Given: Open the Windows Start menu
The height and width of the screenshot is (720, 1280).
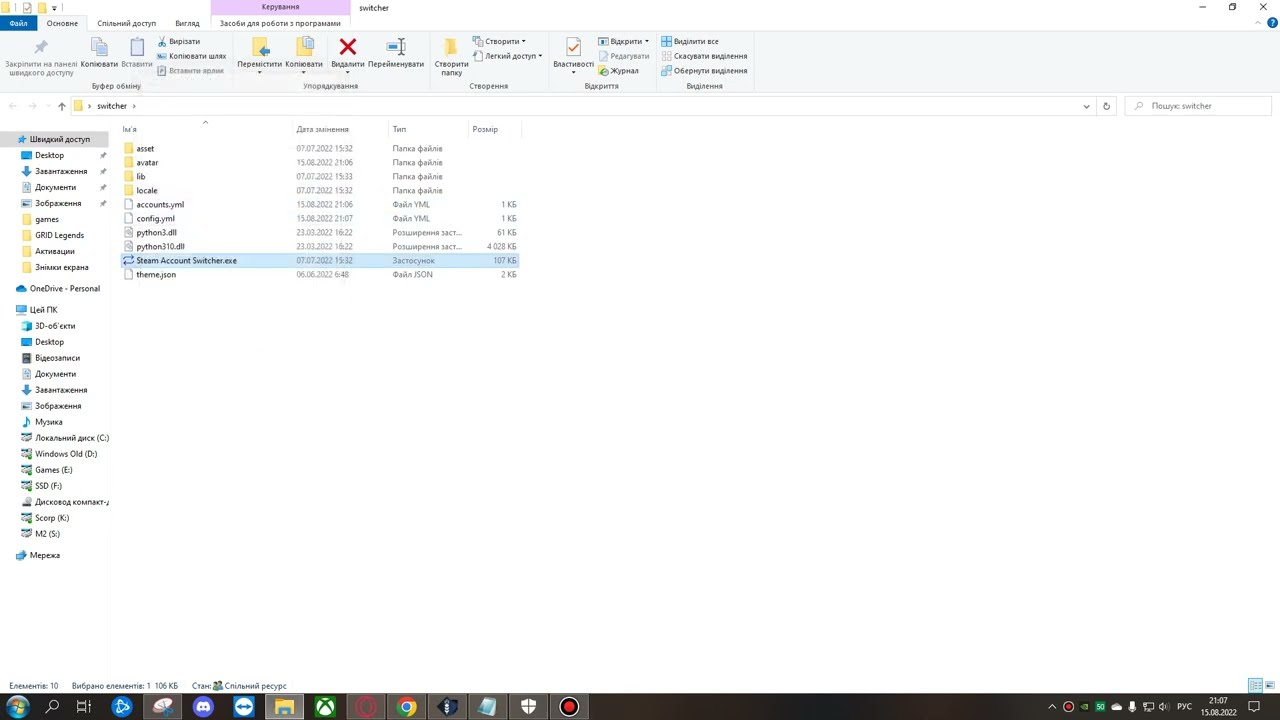Looking at the screenshot, I should coord(16,707).
